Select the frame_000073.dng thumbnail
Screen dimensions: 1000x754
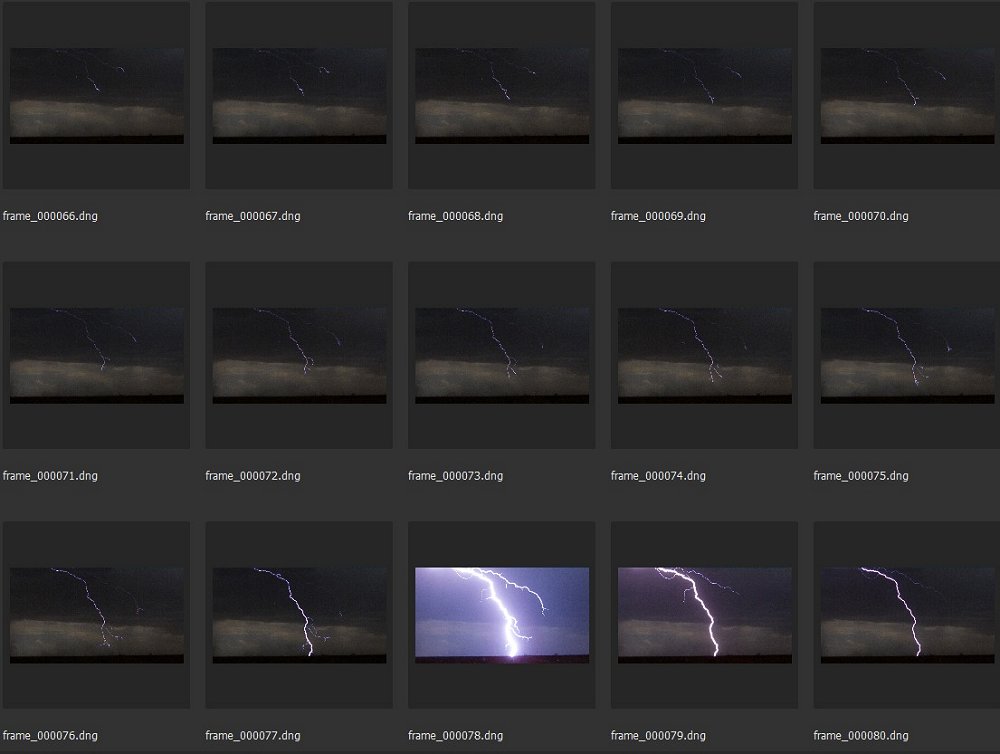coord(503,355)
